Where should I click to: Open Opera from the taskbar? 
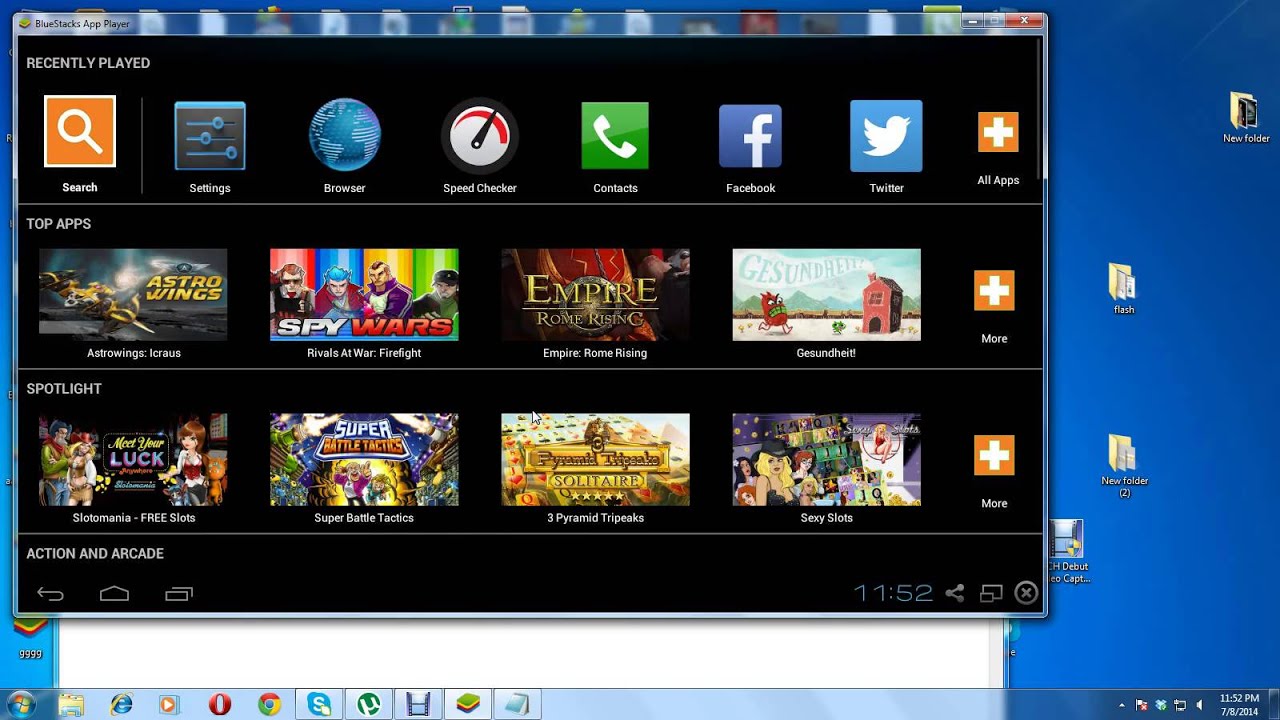[x=220, y=705]
